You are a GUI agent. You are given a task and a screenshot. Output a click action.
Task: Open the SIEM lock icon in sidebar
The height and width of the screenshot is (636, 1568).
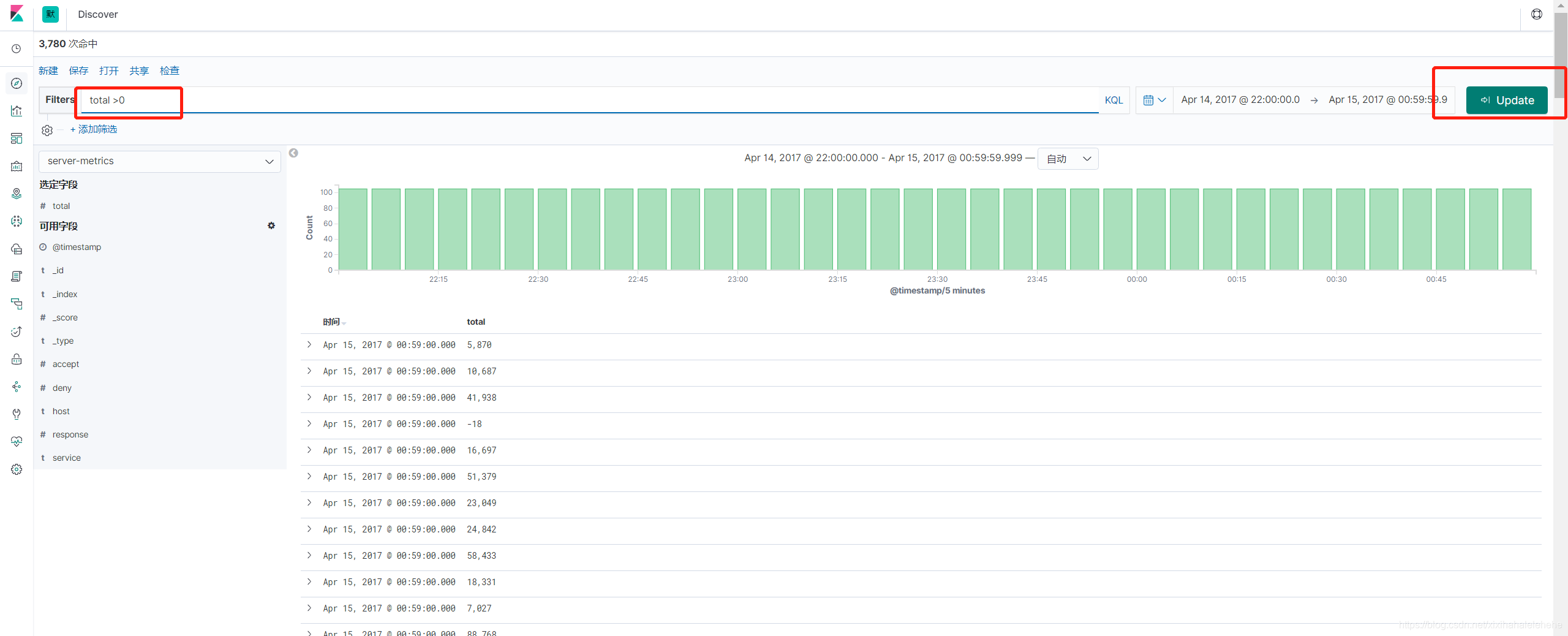click(17, 359)
